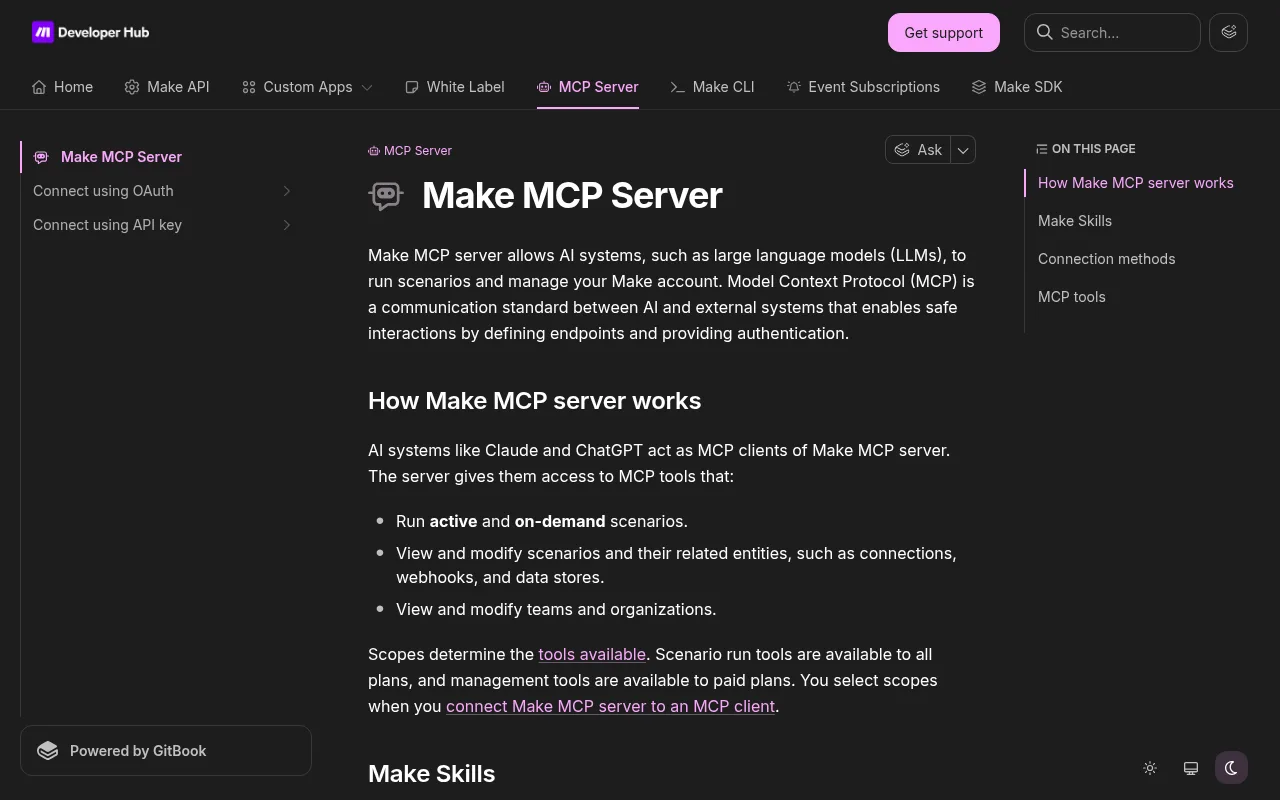Jump to Connection methods in page outline
Screen dimensions: 1280x800
pos(1107,259)
